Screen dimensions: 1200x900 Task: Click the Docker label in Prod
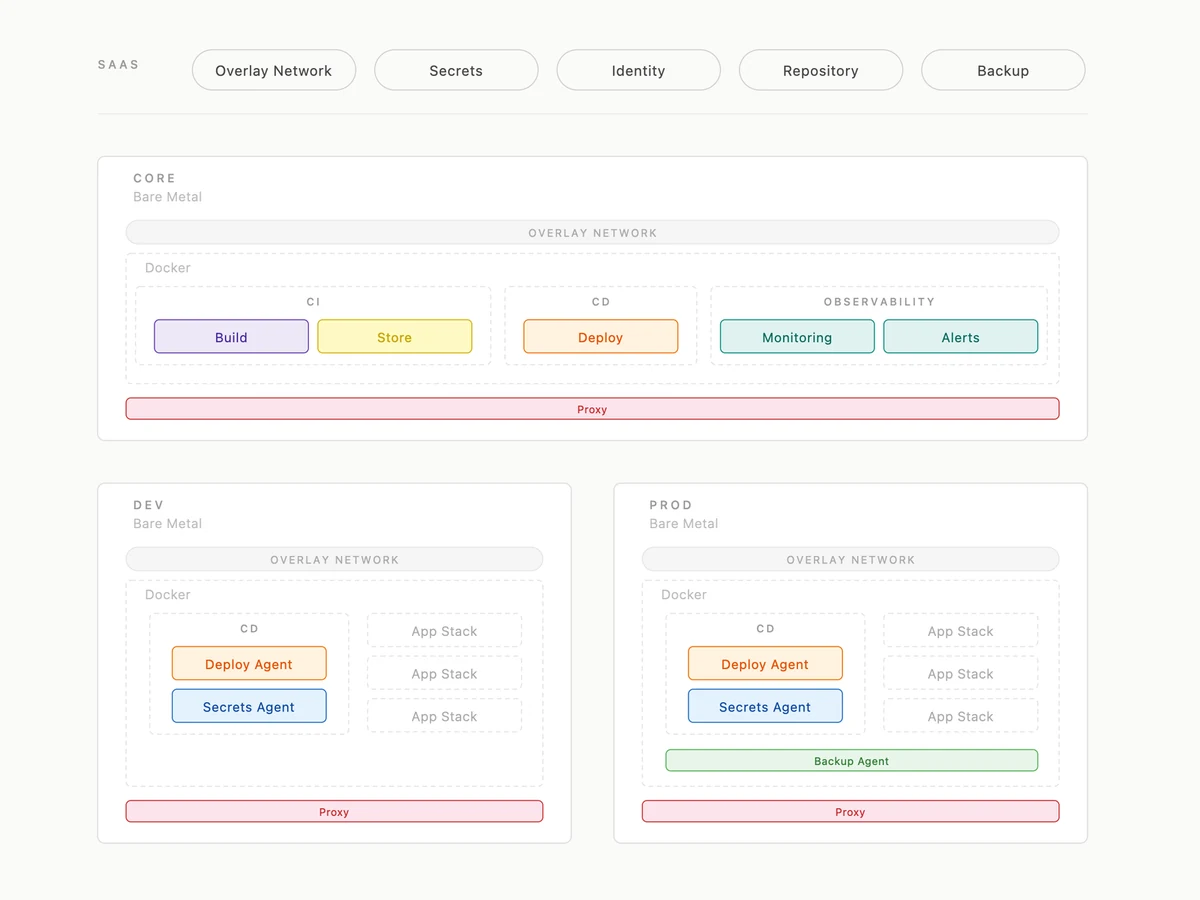(683, 595)
